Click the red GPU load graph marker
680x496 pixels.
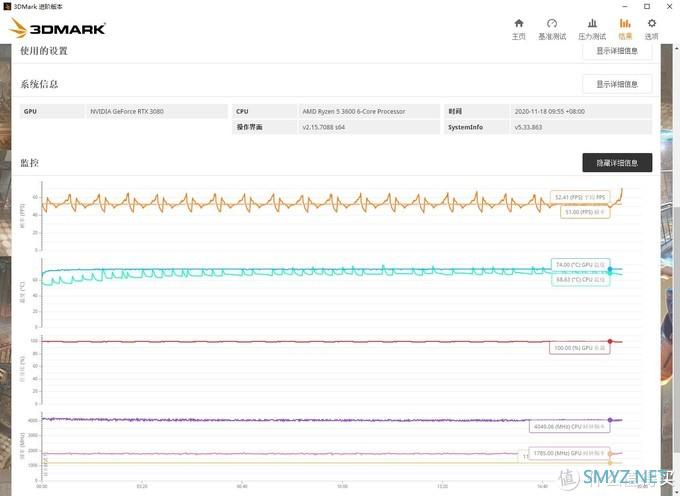pyautogui.click(x=610, y=341)
